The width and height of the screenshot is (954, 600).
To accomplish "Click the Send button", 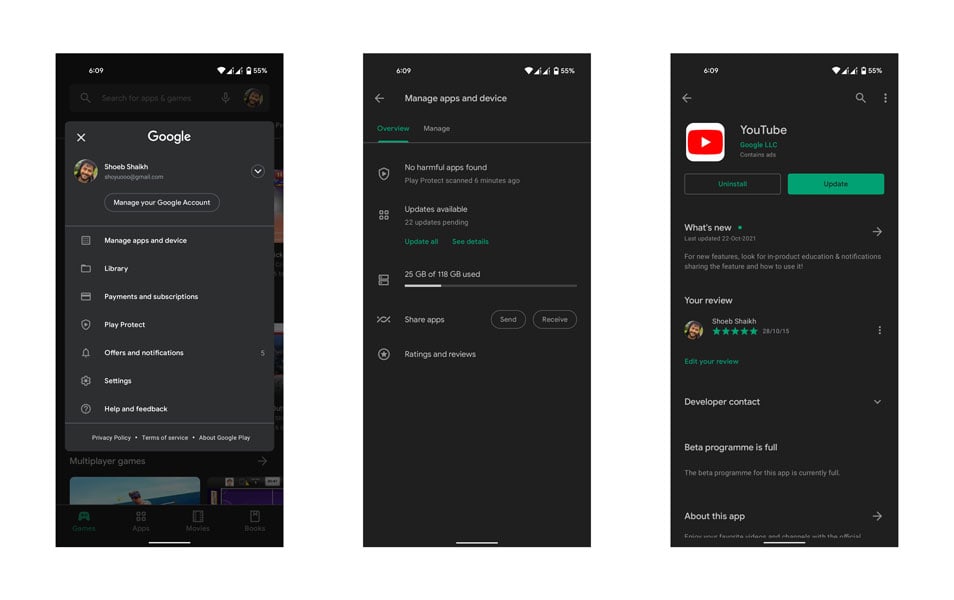I will (x=508, y=319).
